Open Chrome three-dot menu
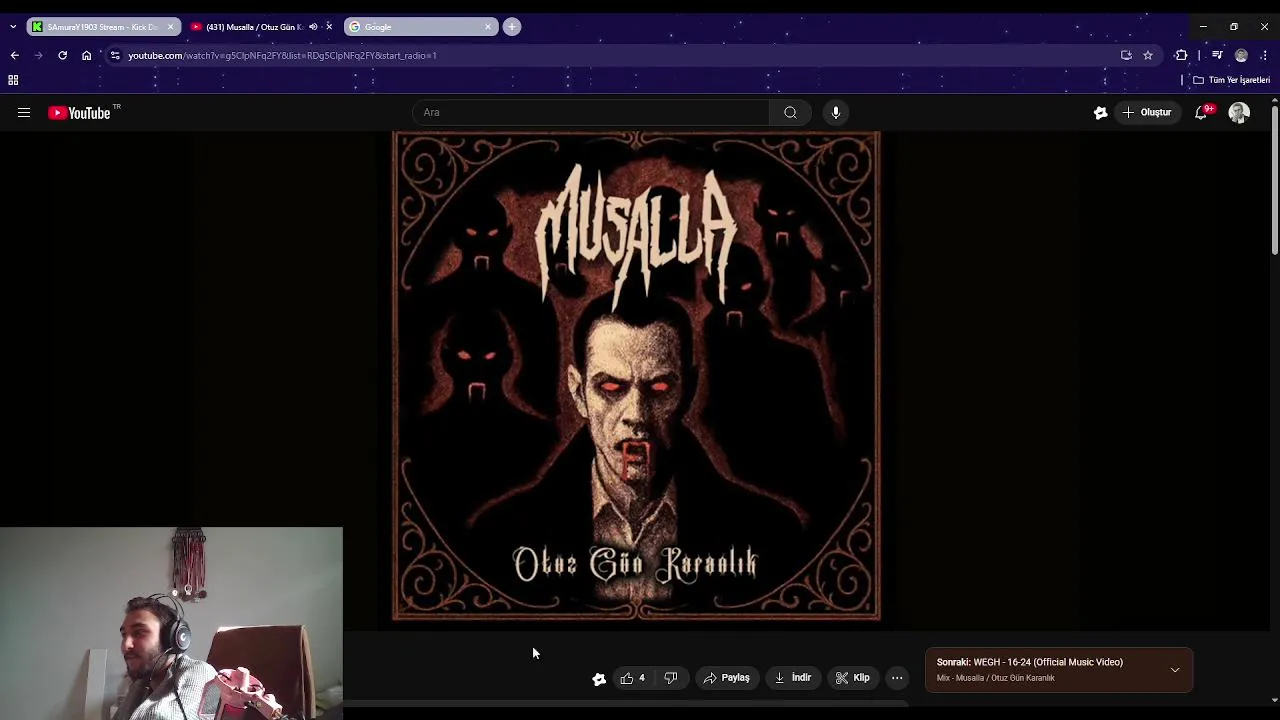The height and width of the screenshot is (720, 1280). 1264,55
